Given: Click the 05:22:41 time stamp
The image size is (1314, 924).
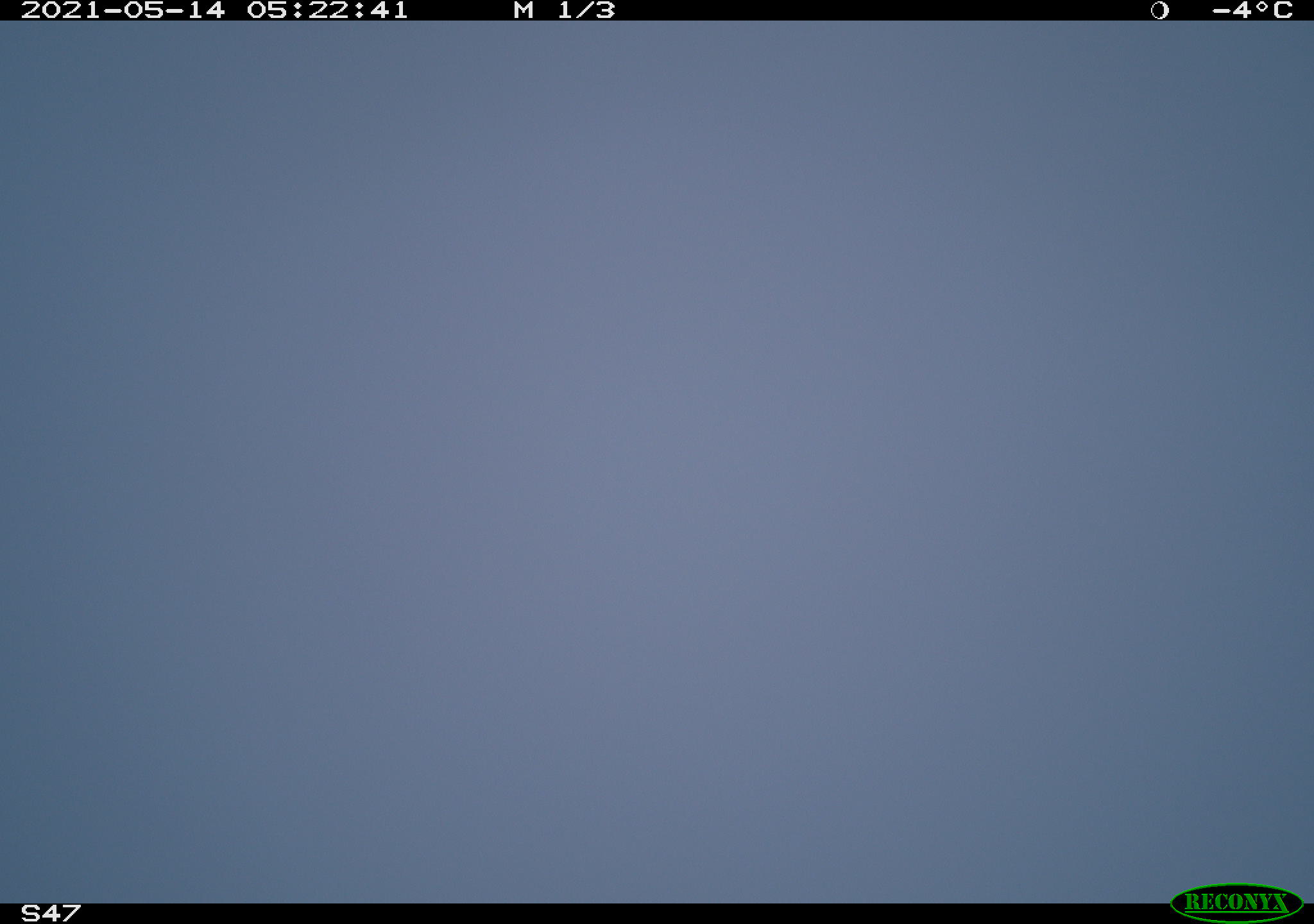Looking at the screenshot, I should click(x=328, y=10).
